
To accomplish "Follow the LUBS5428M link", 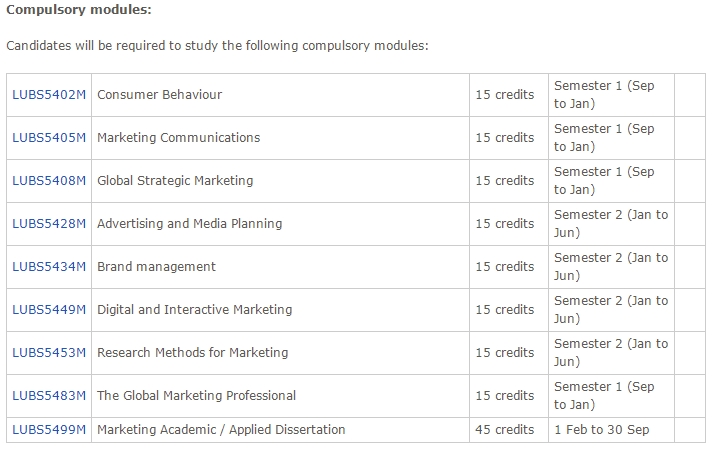I will coord(49,224).
